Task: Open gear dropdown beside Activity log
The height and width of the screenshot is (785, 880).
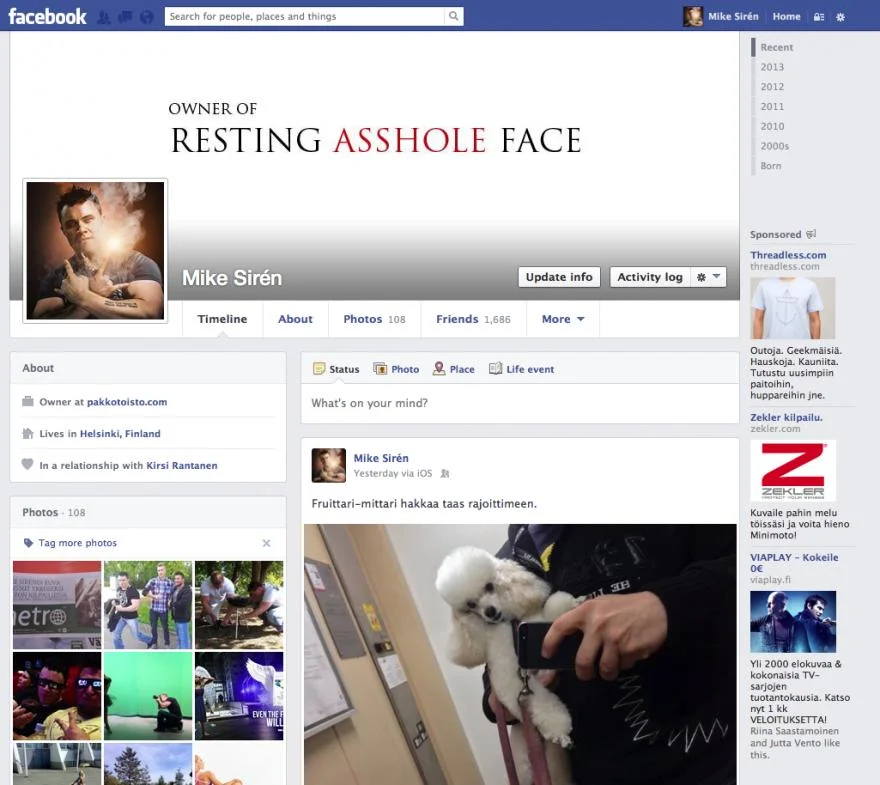Action: click(x=708, y=277)
